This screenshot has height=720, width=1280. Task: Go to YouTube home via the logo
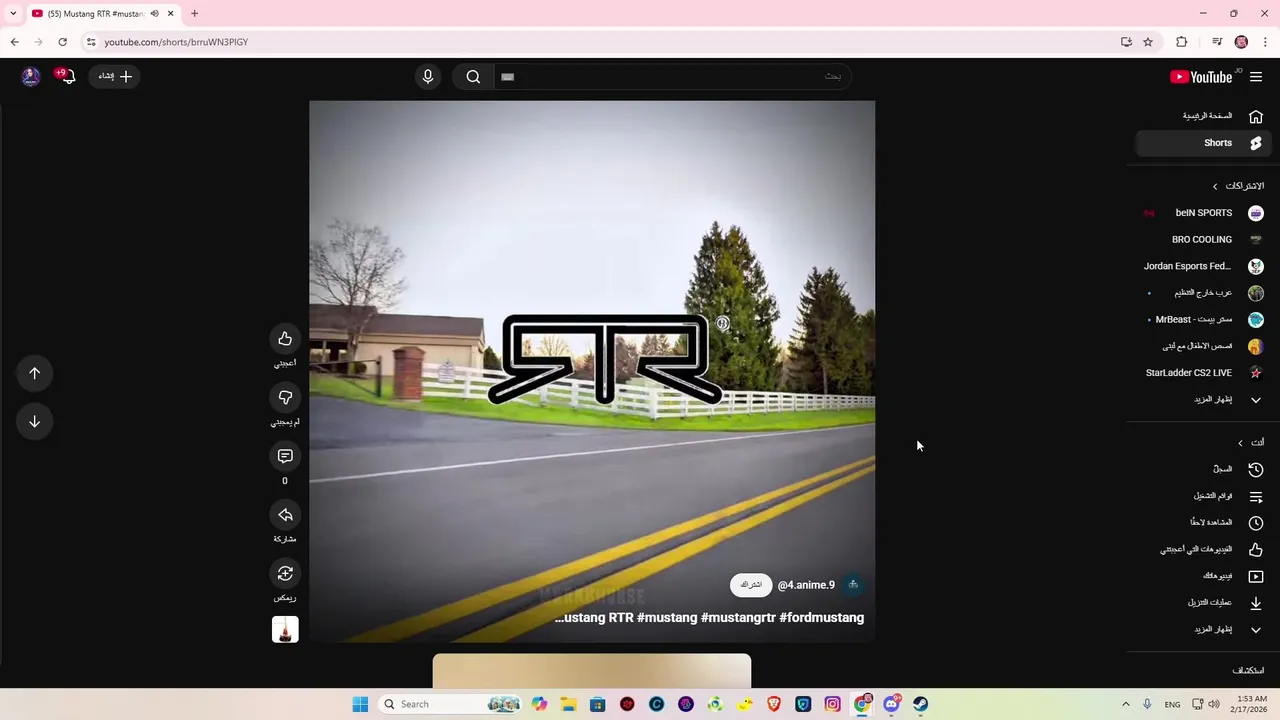click(1201, 77)
